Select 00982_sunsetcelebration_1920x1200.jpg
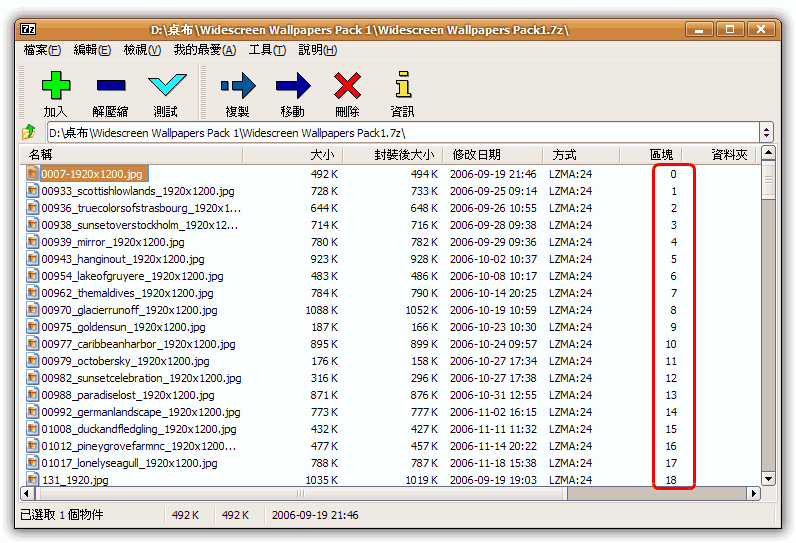This screenshot has height=543, width=796. click(142, 378)
